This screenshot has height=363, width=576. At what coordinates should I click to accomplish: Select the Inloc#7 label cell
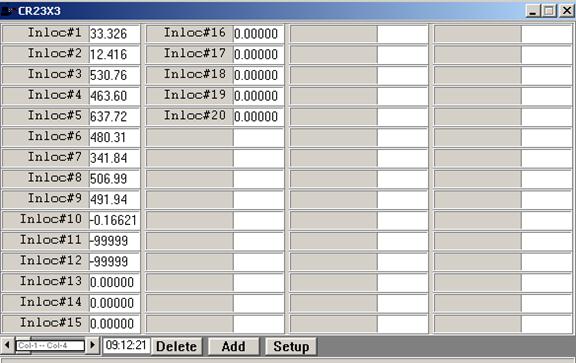(46, 158)
